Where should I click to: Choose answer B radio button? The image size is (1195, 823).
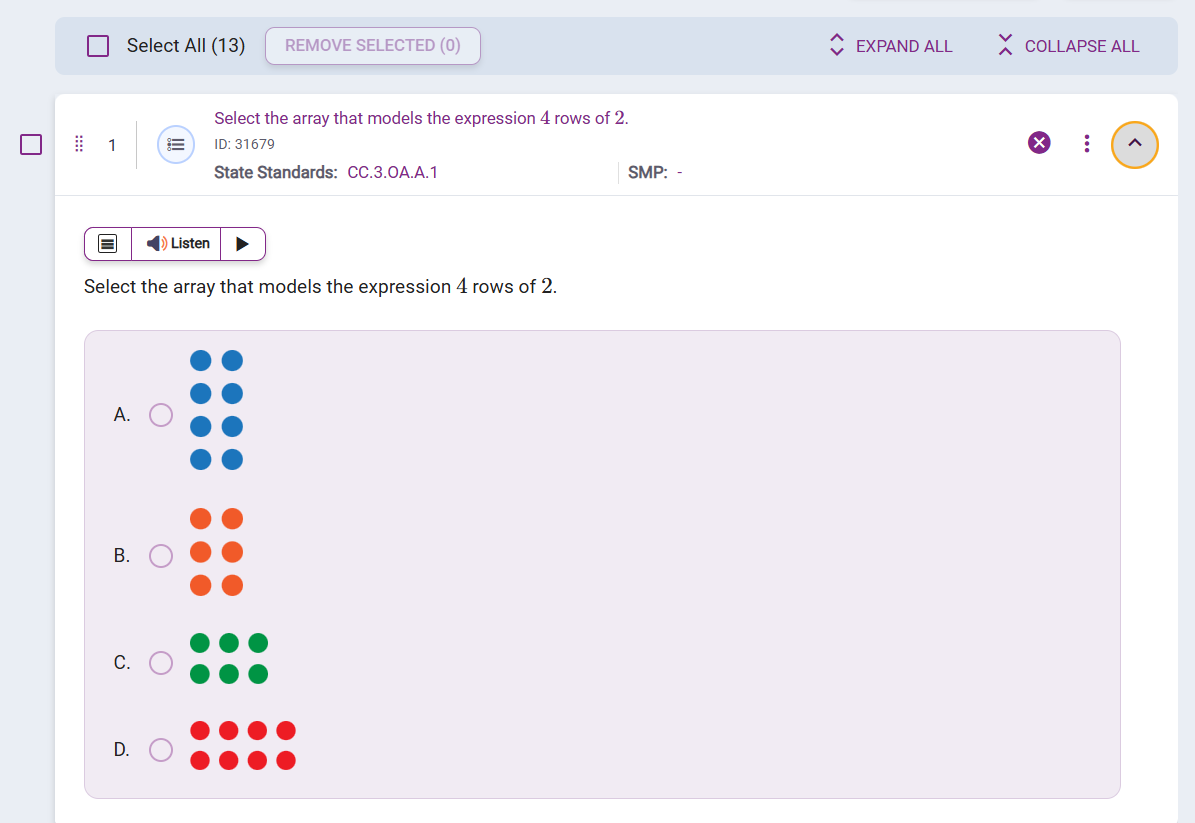click(160, 555)
